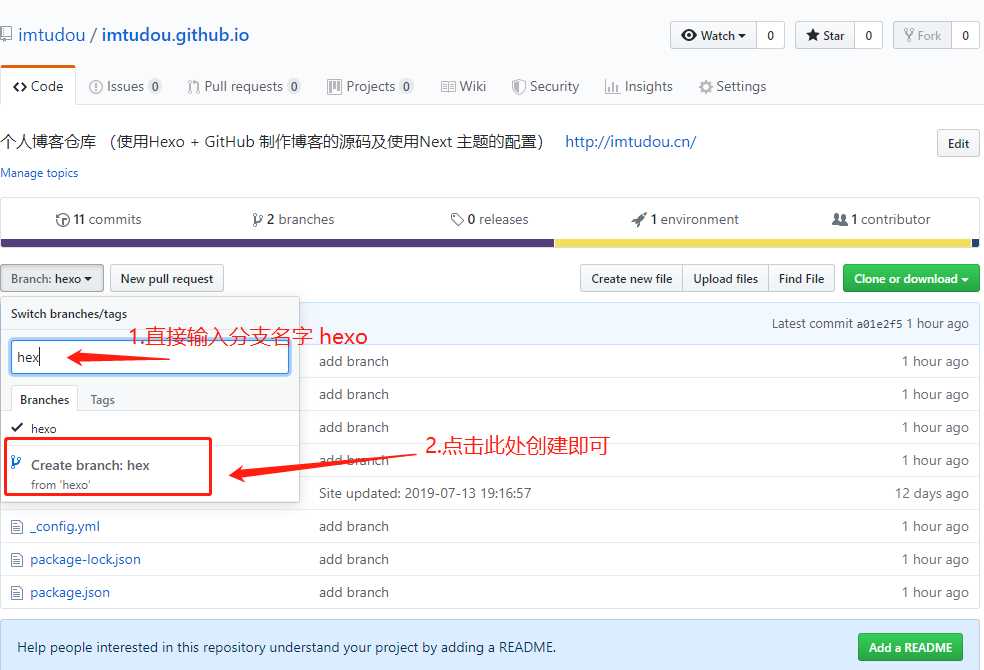Click New pull request
The image size is (984, 670).
click(x=167, y=279)
